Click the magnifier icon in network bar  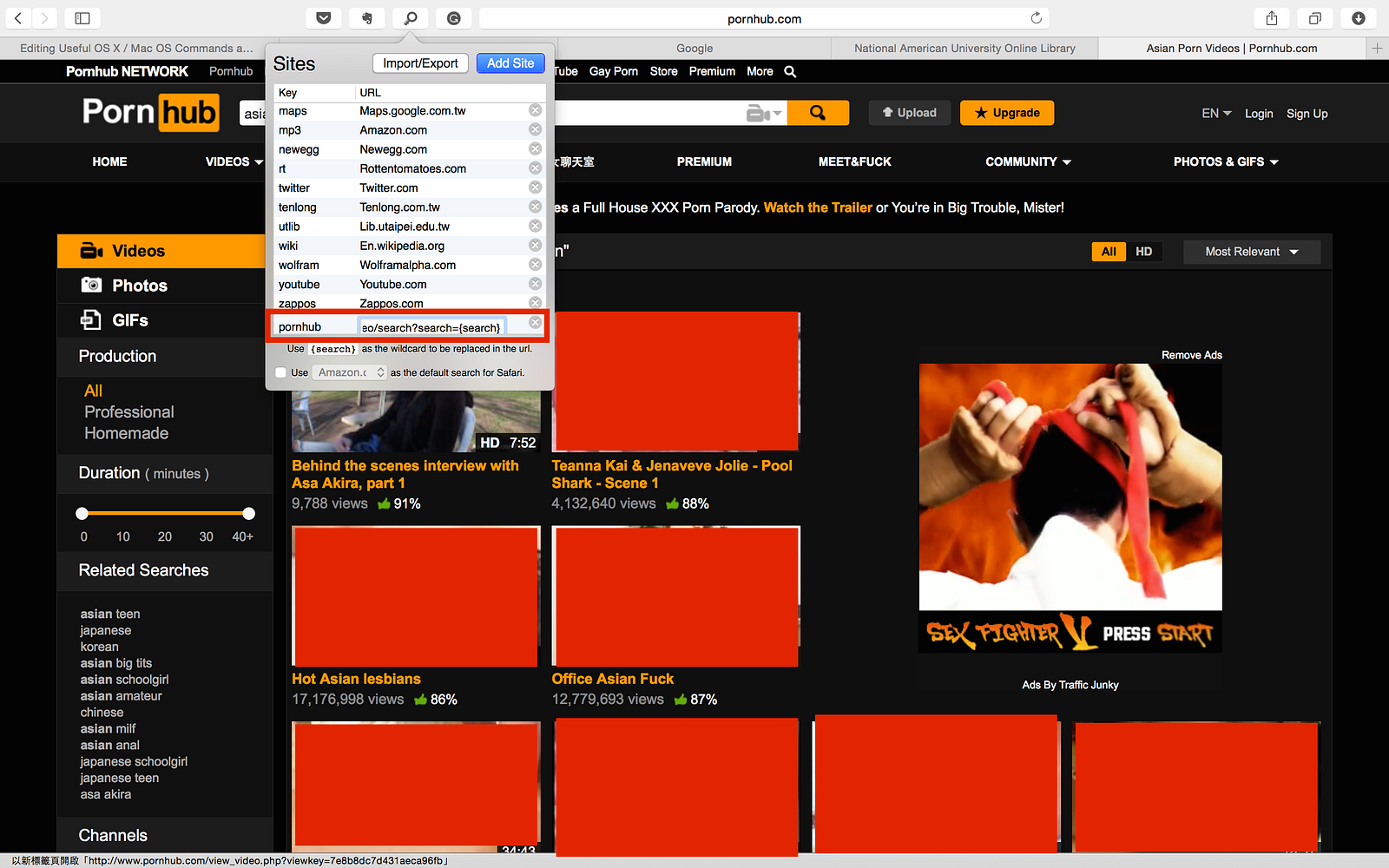point(790,71)
